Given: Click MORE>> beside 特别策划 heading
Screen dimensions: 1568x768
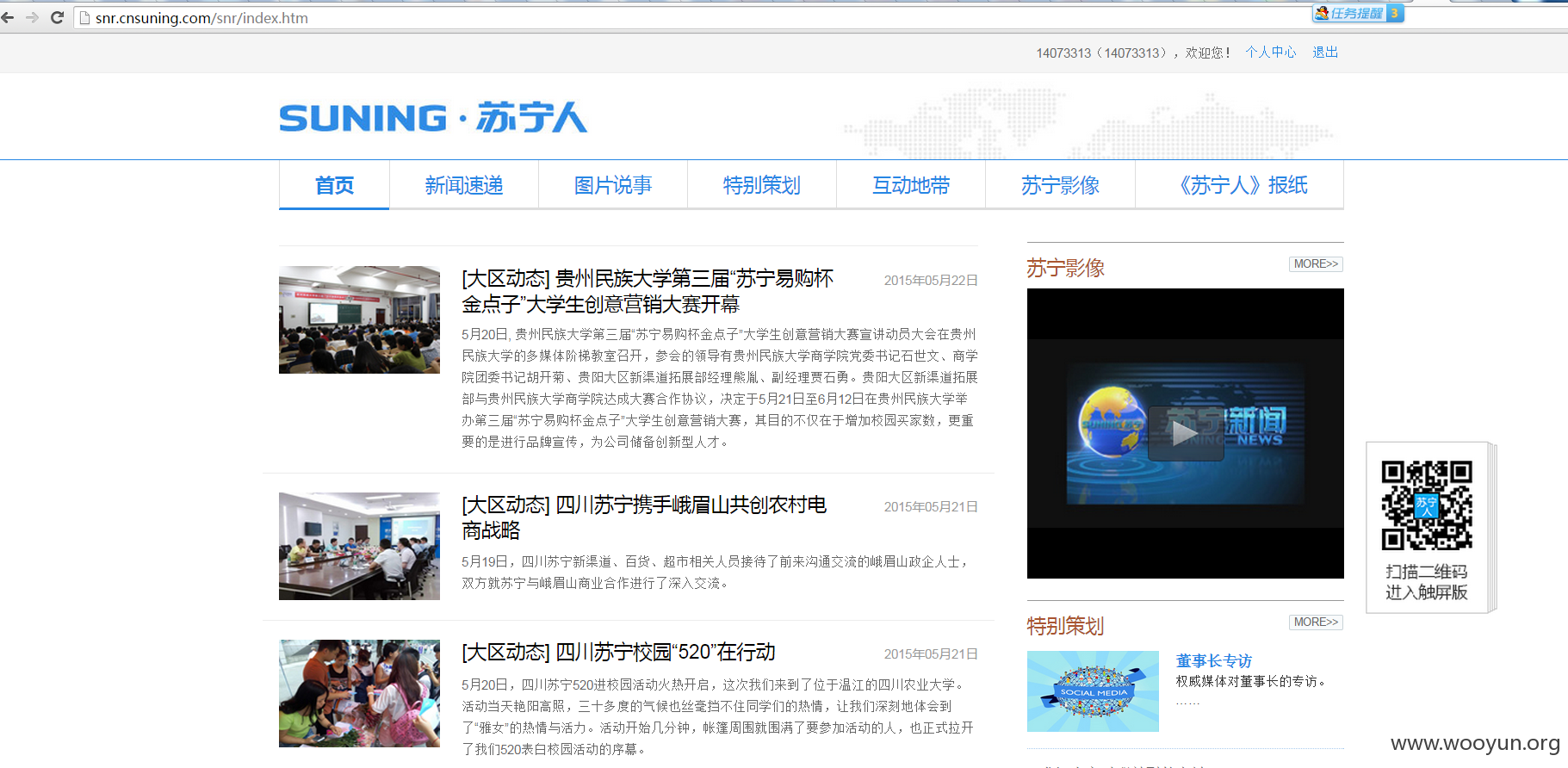Looking at the screenshot, I should pos(1316,622).
